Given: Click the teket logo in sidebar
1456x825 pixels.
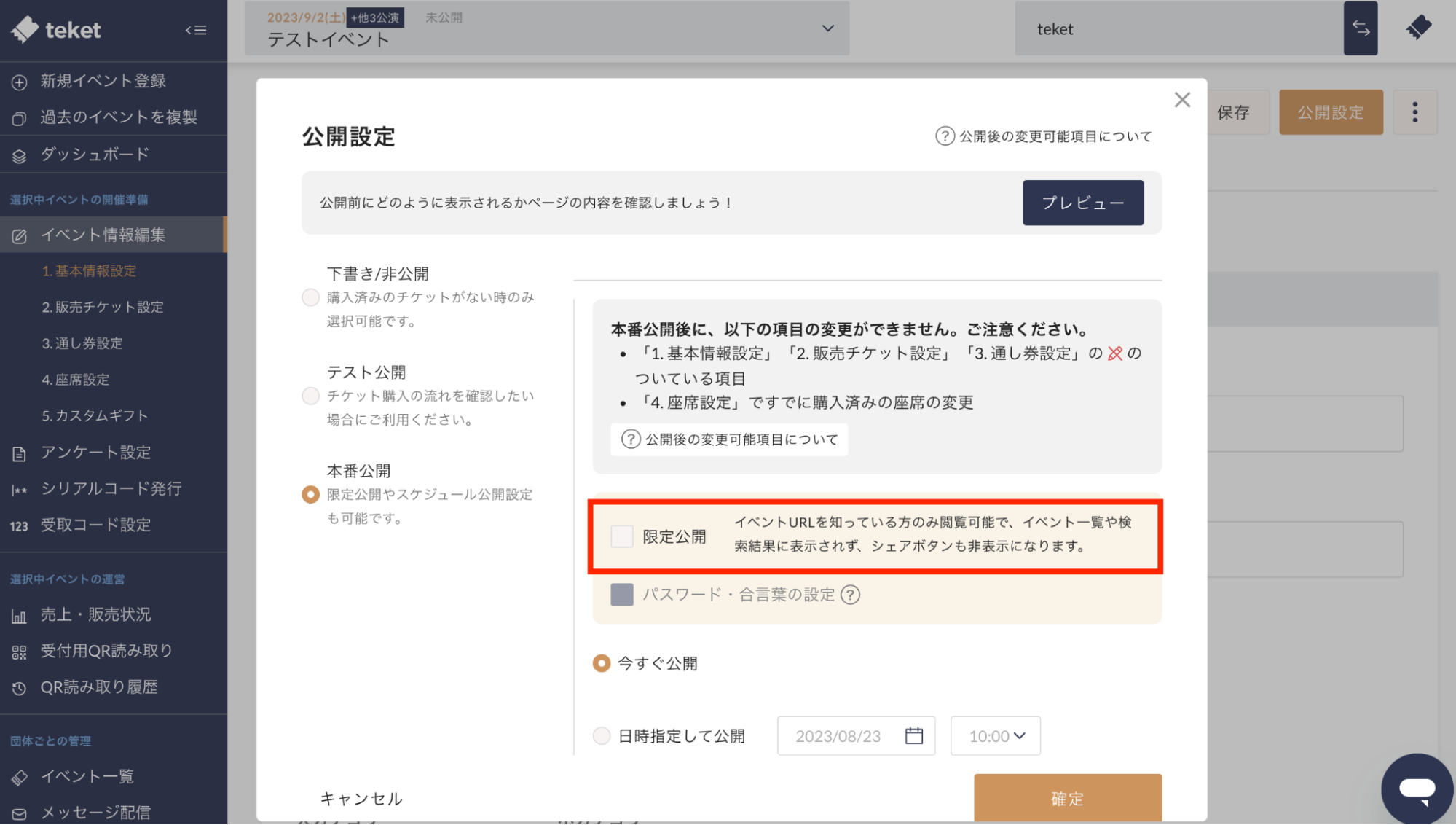Looking at the screenshot, I should tap(57, 30).
